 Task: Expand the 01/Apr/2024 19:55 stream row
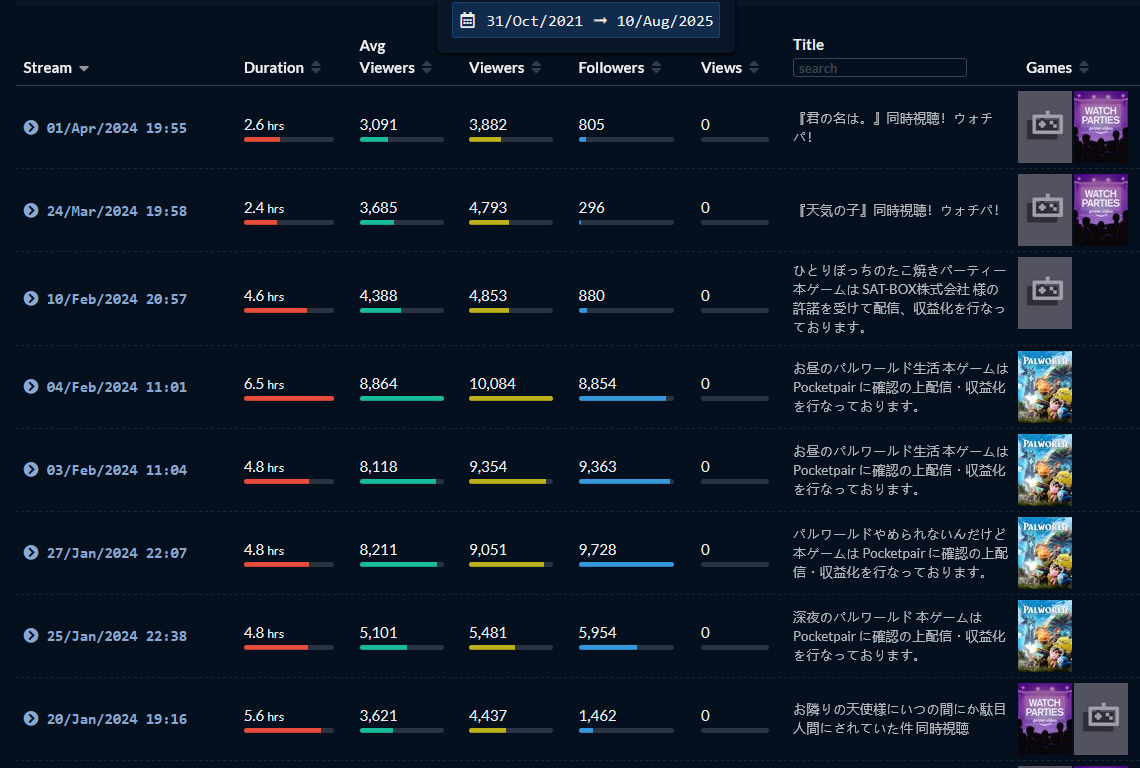[31, 127]
